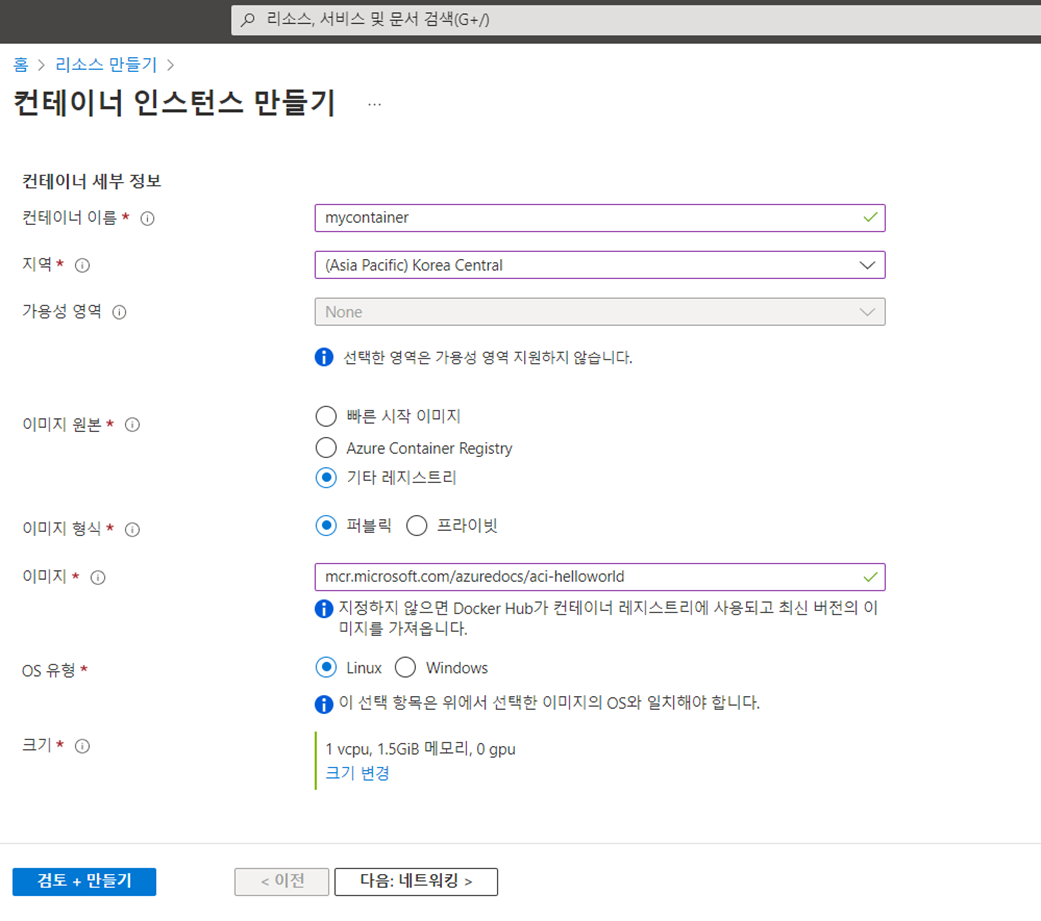Viewport: 1041px width, 921px height.
Task: Click the search magnifier icon
Action: click(248, 20)
